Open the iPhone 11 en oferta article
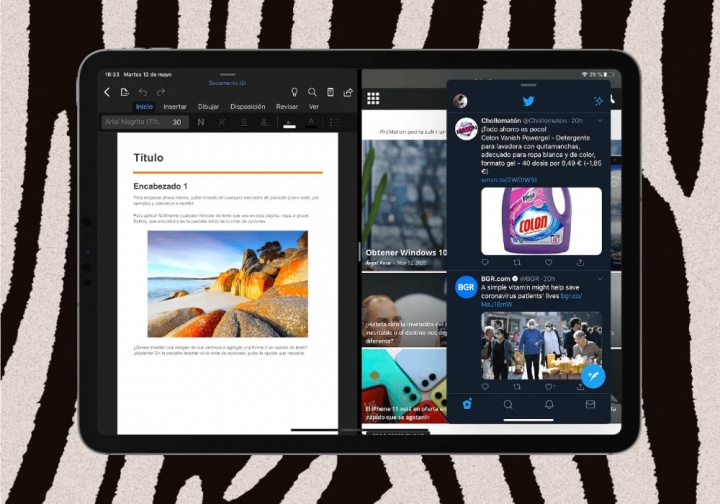720x504 pixels. (404, 385)
